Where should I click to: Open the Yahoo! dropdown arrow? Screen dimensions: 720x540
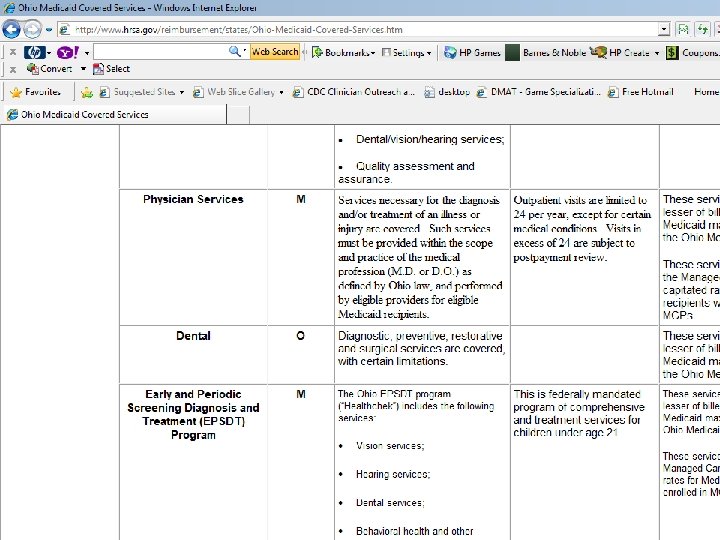[86, 53]
